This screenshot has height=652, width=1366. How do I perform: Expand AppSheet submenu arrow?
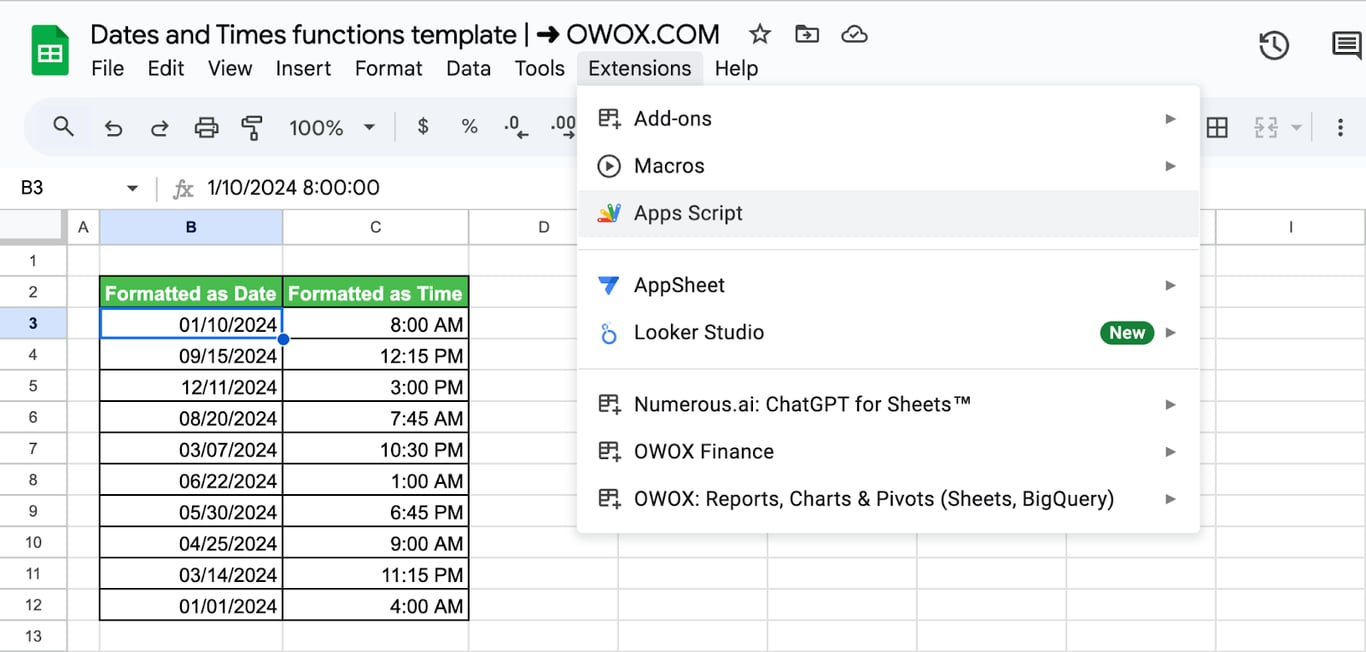click(x=1170, y=285)
